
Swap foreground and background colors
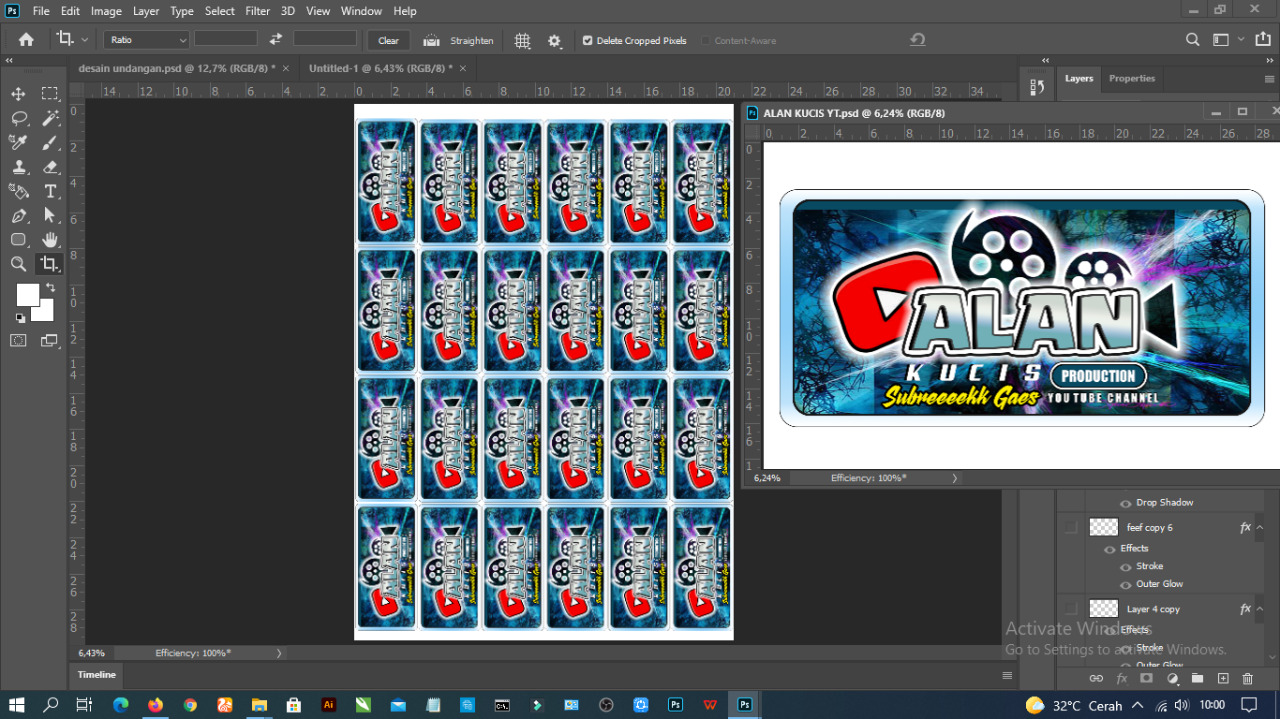click(50, 288)
